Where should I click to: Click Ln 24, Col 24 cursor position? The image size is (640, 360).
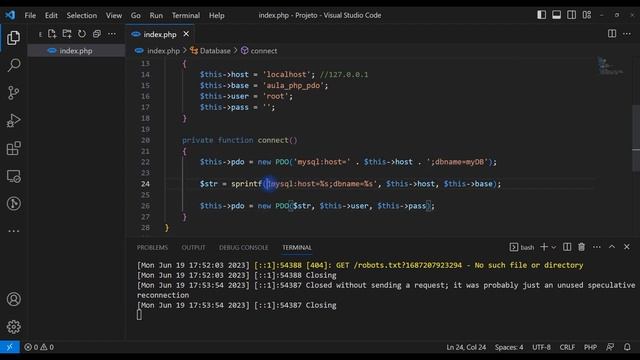466,347
